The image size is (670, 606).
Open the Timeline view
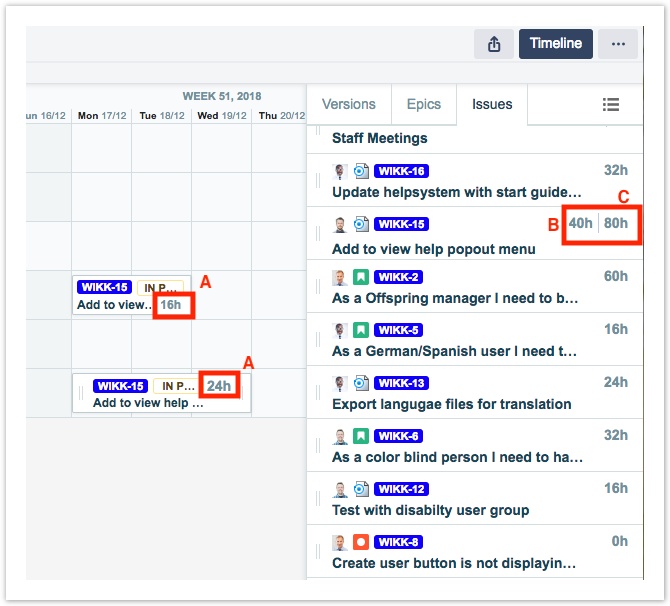click(555, 44)
